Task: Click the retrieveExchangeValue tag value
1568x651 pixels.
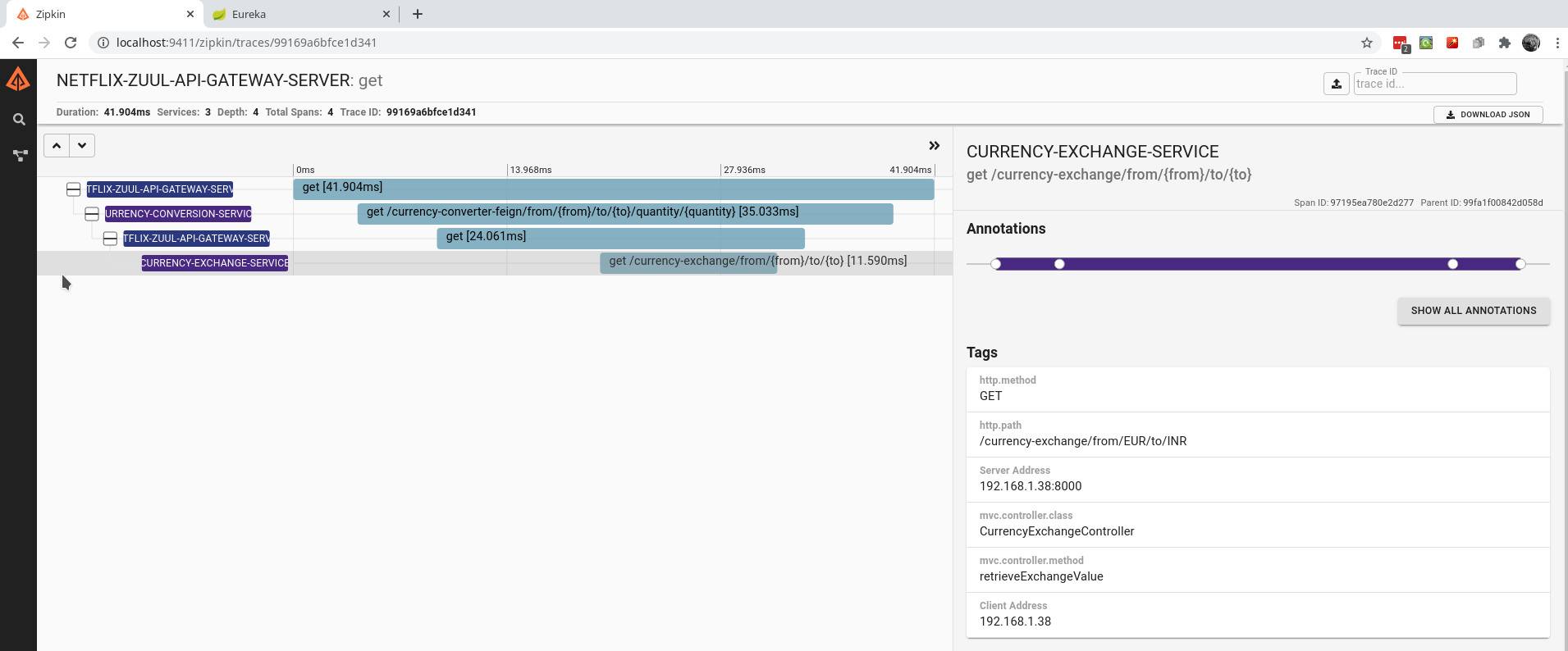Action: point(1041,576)
